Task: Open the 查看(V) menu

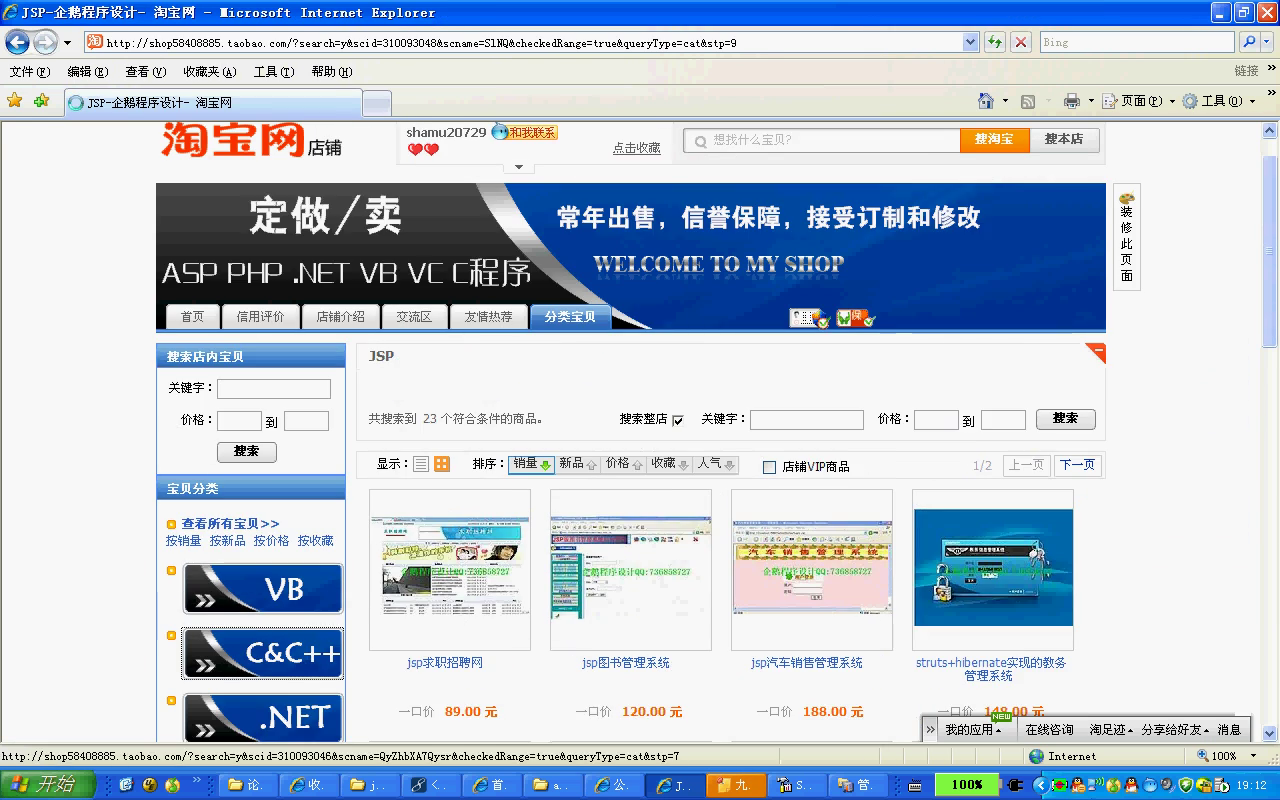Action: 145,72
